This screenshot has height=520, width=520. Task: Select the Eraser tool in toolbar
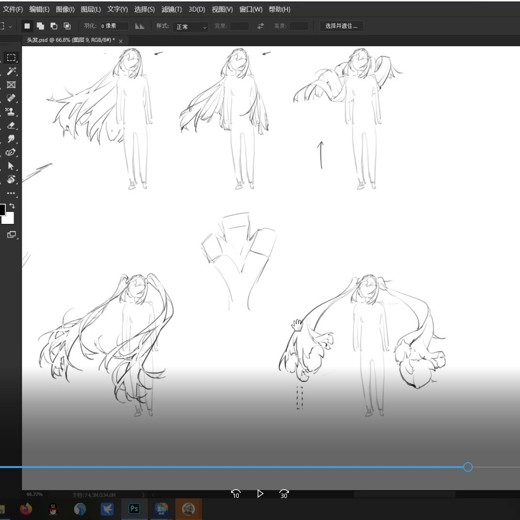tap(11, 125)
